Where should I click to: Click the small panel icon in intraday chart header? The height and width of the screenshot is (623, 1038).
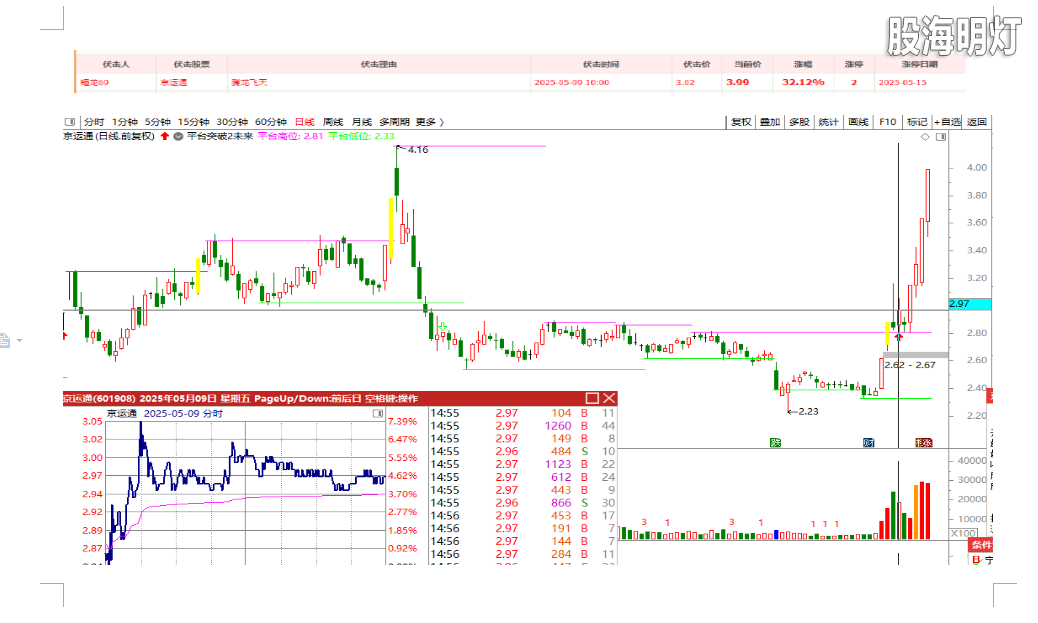point(378,413)
